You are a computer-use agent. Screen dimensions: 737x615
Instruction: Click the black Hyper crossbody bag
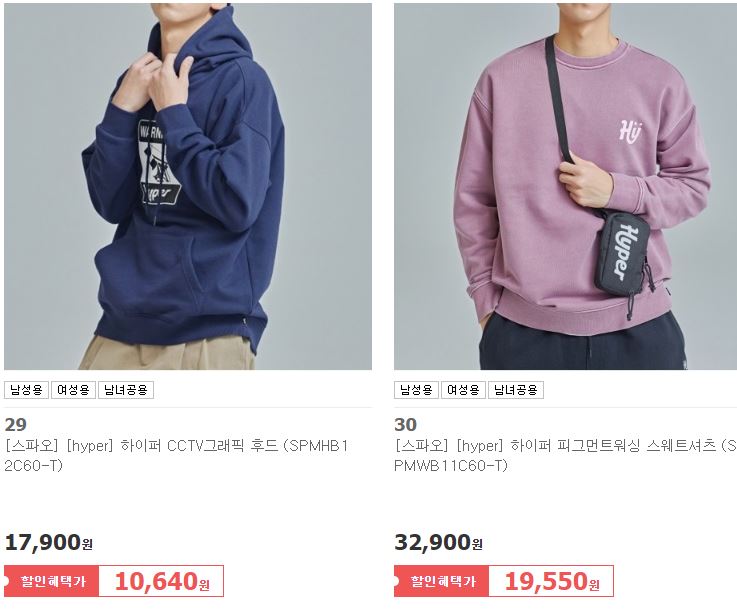(x=623, y=254)
